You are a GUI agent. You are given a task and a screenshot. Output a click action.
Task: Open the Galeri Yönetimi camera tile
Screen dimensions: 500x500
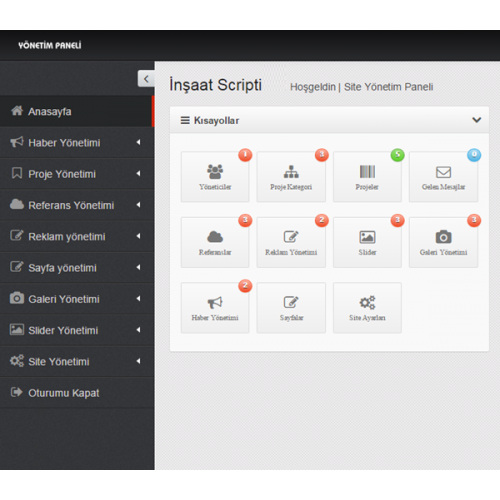(x=443, y=242)
